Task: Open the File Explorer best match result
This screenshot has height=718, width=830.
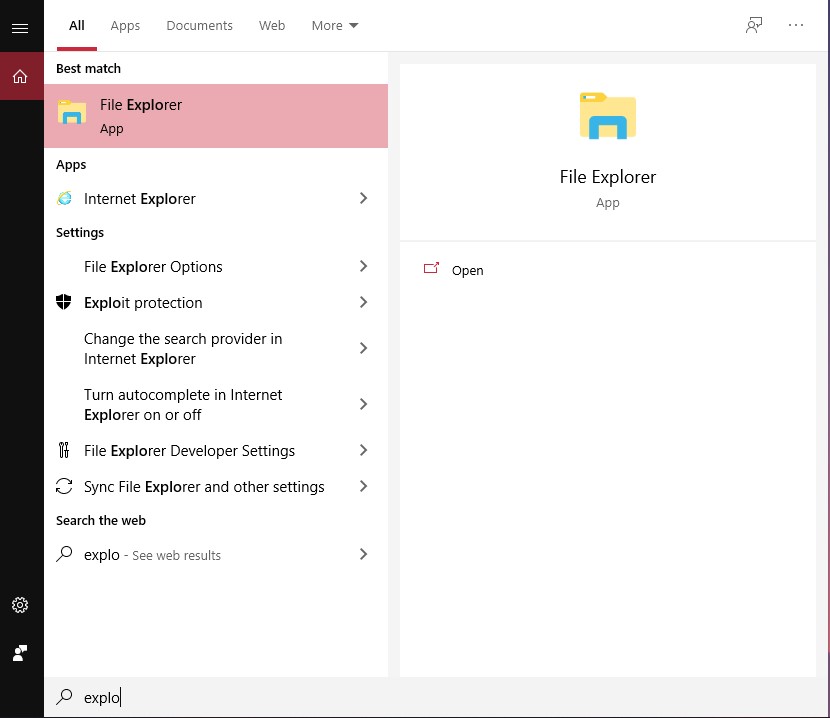Action: click(x=216, y=116)
